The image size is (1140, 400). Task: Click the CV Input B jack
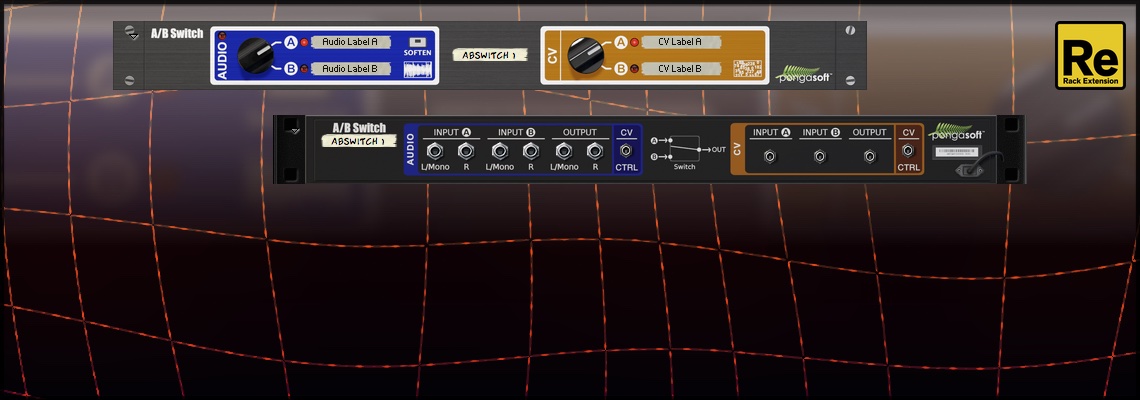pos(819,156)
